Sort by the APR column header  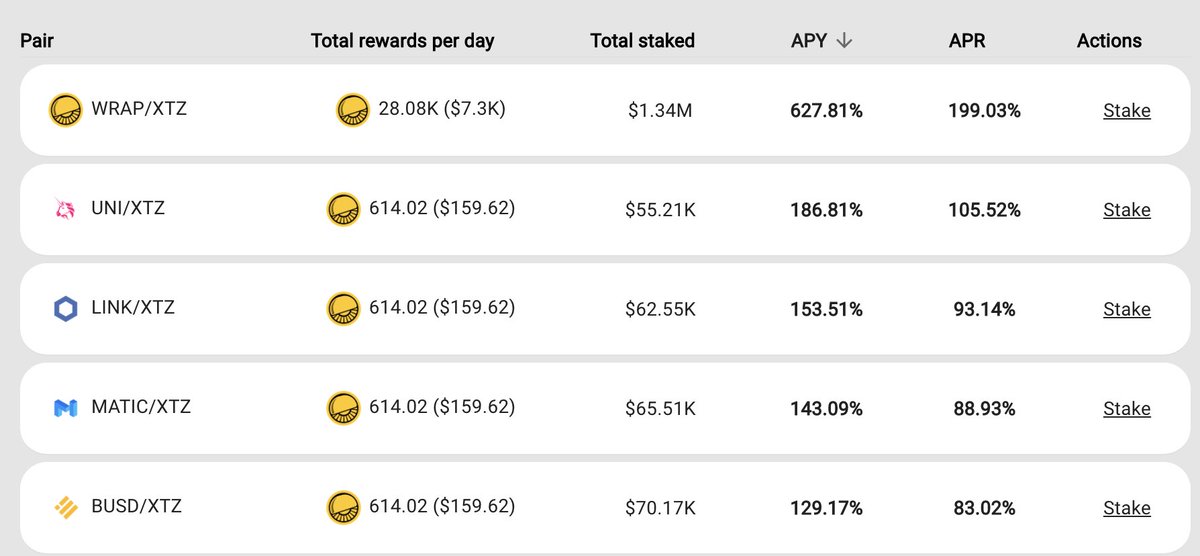(x=967, y=41)
